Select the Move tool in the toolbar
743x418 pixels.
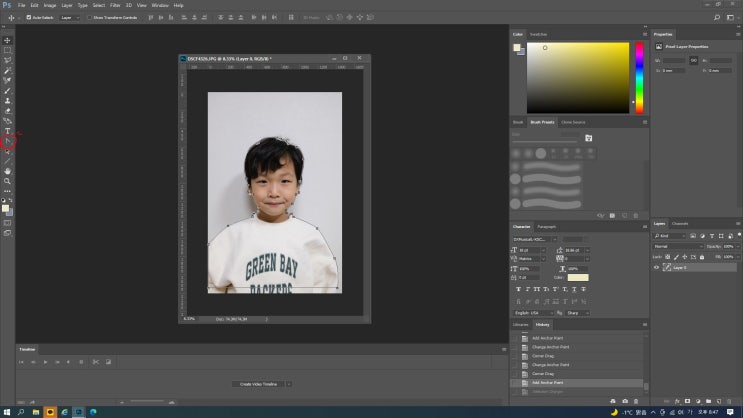point(8,40)
